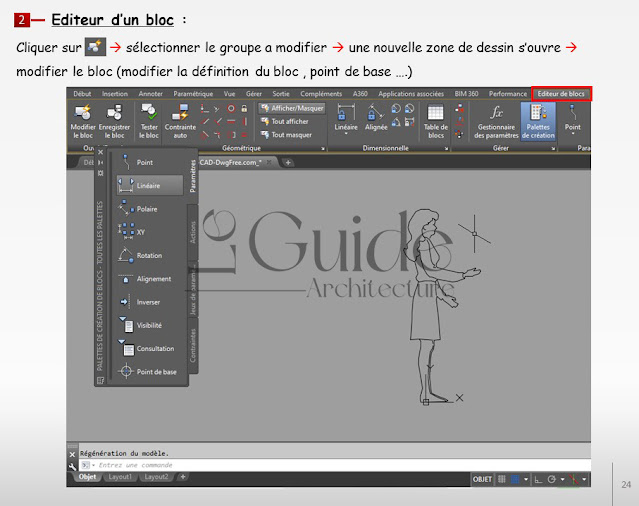Screen dimensions: 639x506
Task: Click the OBJET model space button
Action: 482,480
